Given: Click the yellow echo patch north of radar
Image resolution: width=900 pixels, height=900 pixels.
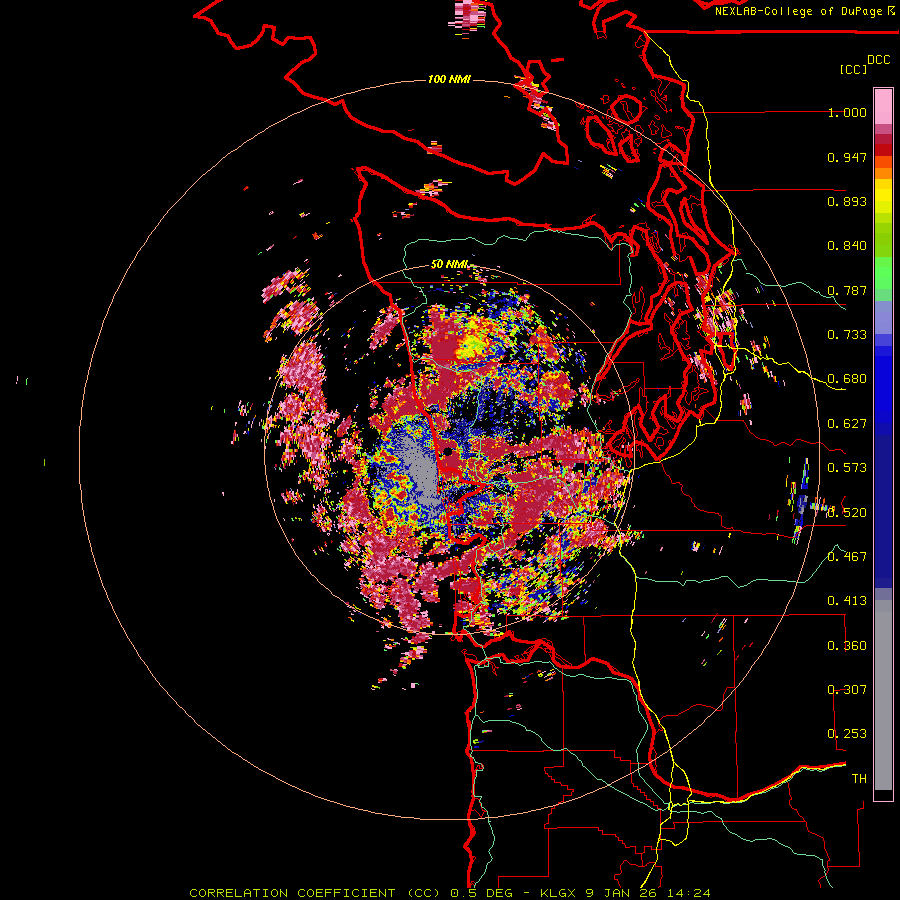Looking at the screenshot, I should pos(472,345).
